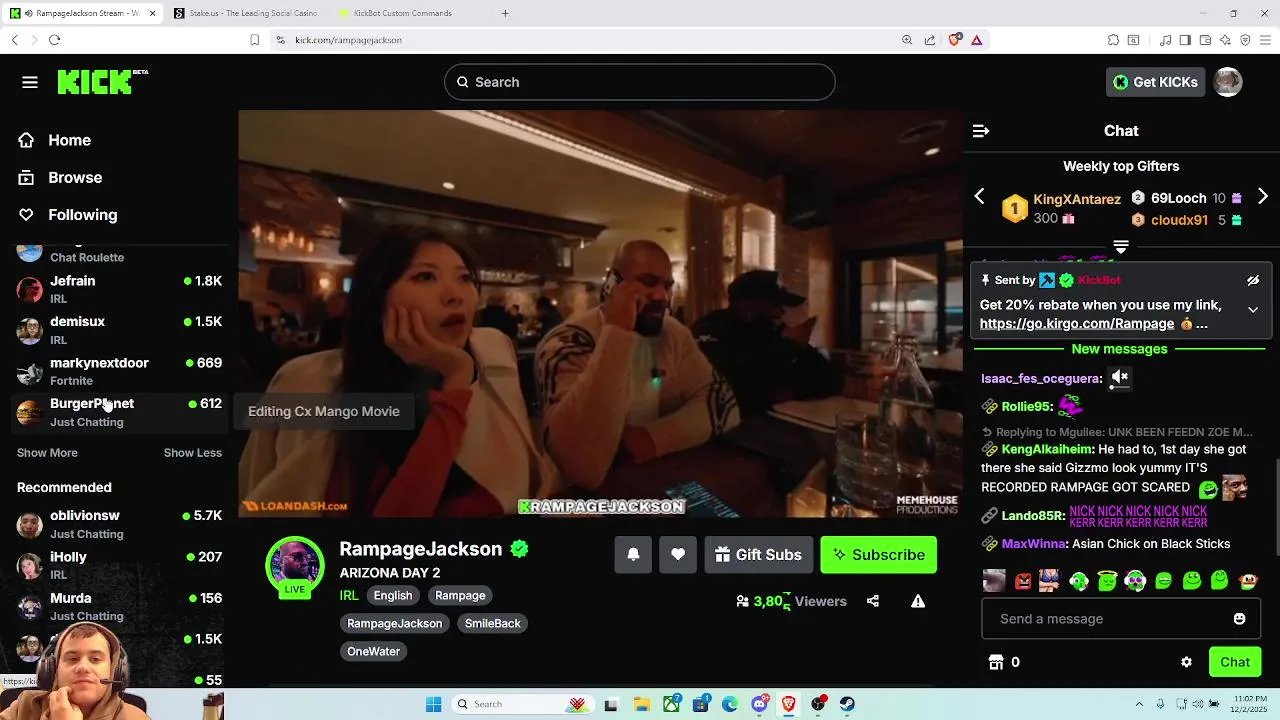1280x720 pixels.
Task: Click the Brave Rewards triangle icon
Action: (x=977, y=40)
